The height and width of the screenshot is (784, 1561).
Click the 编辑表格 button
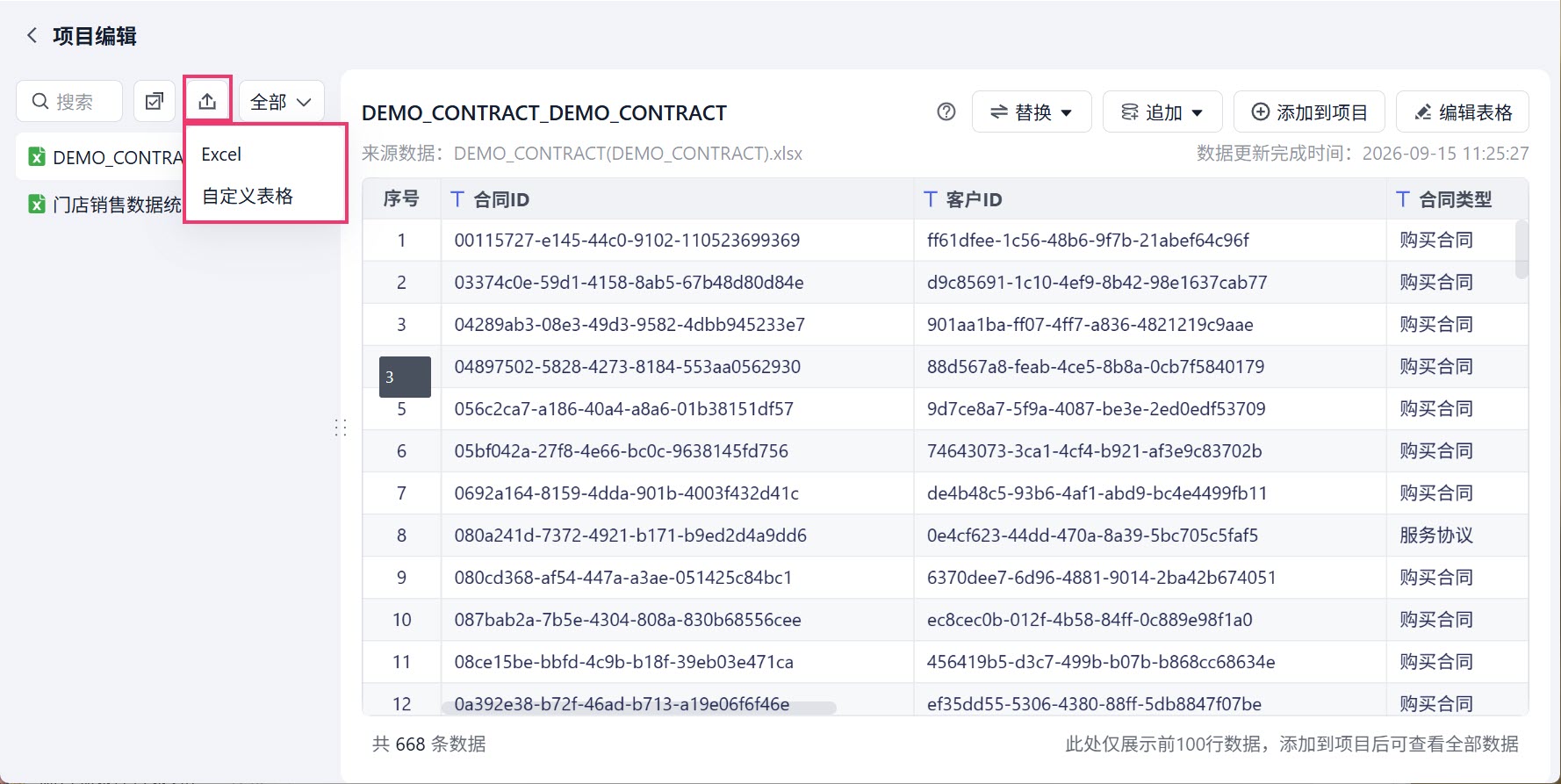click(1463, 111)
